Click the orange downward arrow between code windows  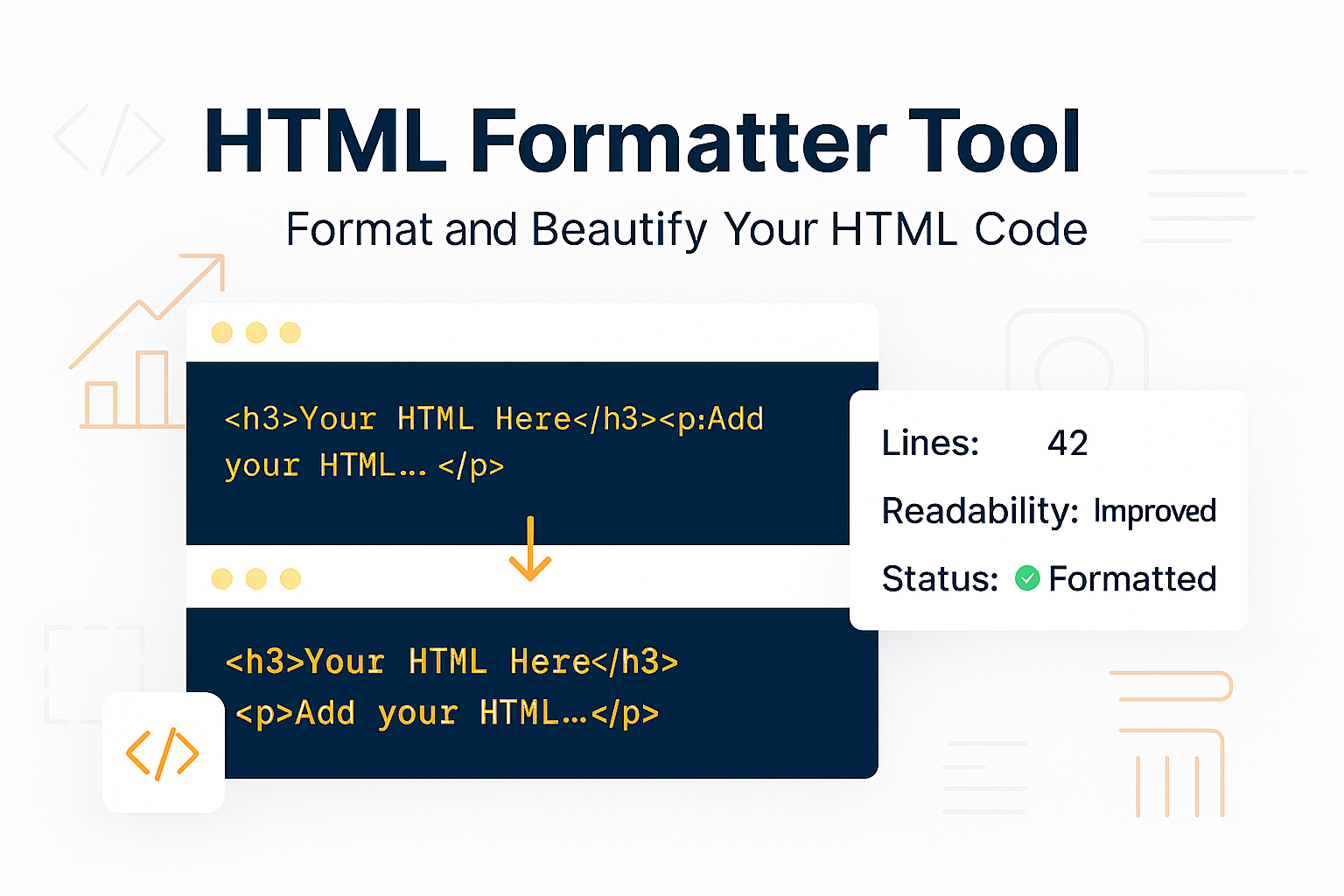coord(530,549)
